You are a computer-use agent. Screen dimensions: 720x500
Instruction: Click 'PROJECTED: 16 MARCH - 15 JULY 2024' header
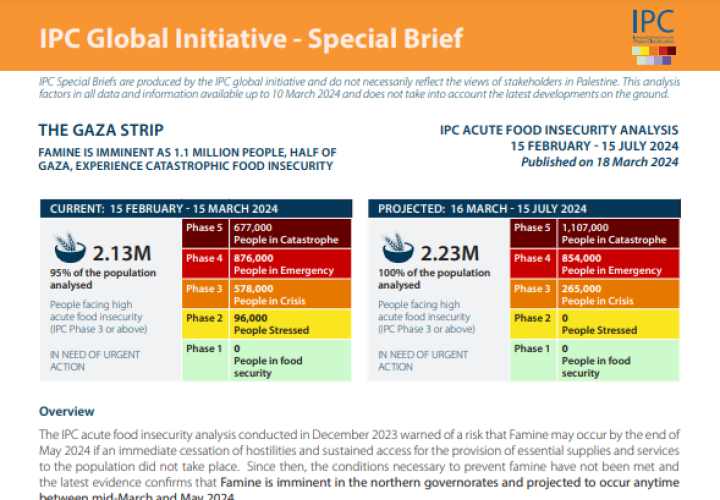pyautogui.click(x=524, y=209)
